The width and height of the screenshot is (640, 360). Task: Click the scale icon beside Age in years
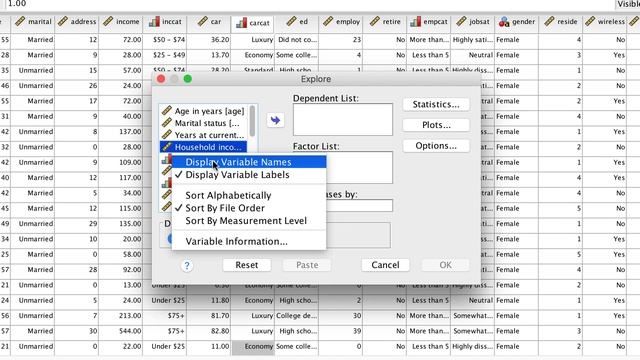click(x=167, y=111)
